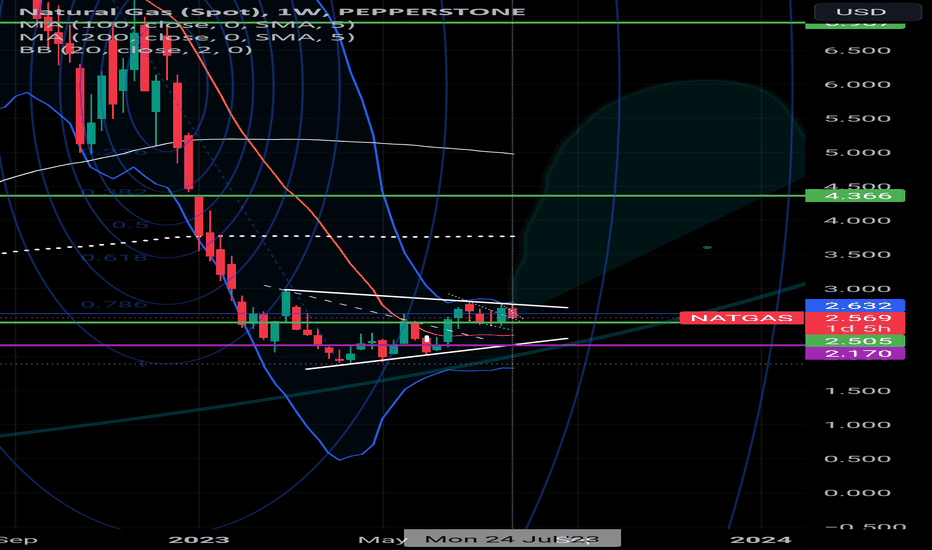
Task: Click the 6.500 value on price axis
Action: (x=857, y=51)
